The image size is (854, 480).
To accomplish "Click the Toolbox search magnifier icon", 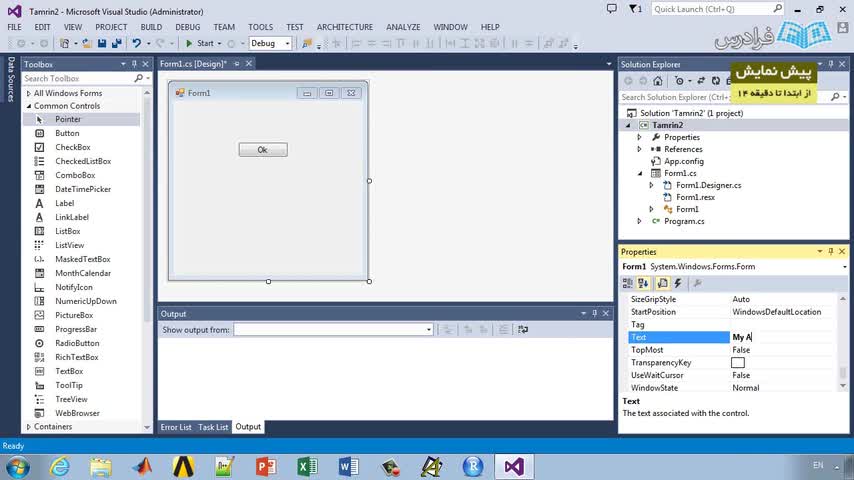I will [138, 78].
